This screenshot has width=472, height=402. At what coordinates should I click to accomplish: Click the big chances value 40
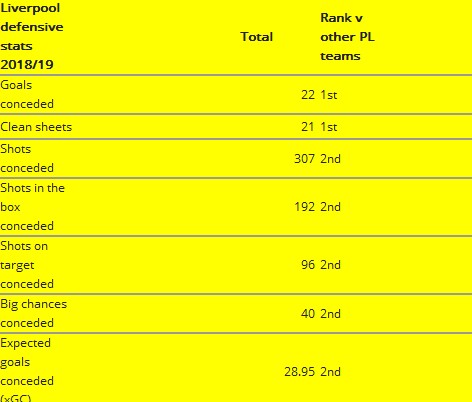point(308,314)
